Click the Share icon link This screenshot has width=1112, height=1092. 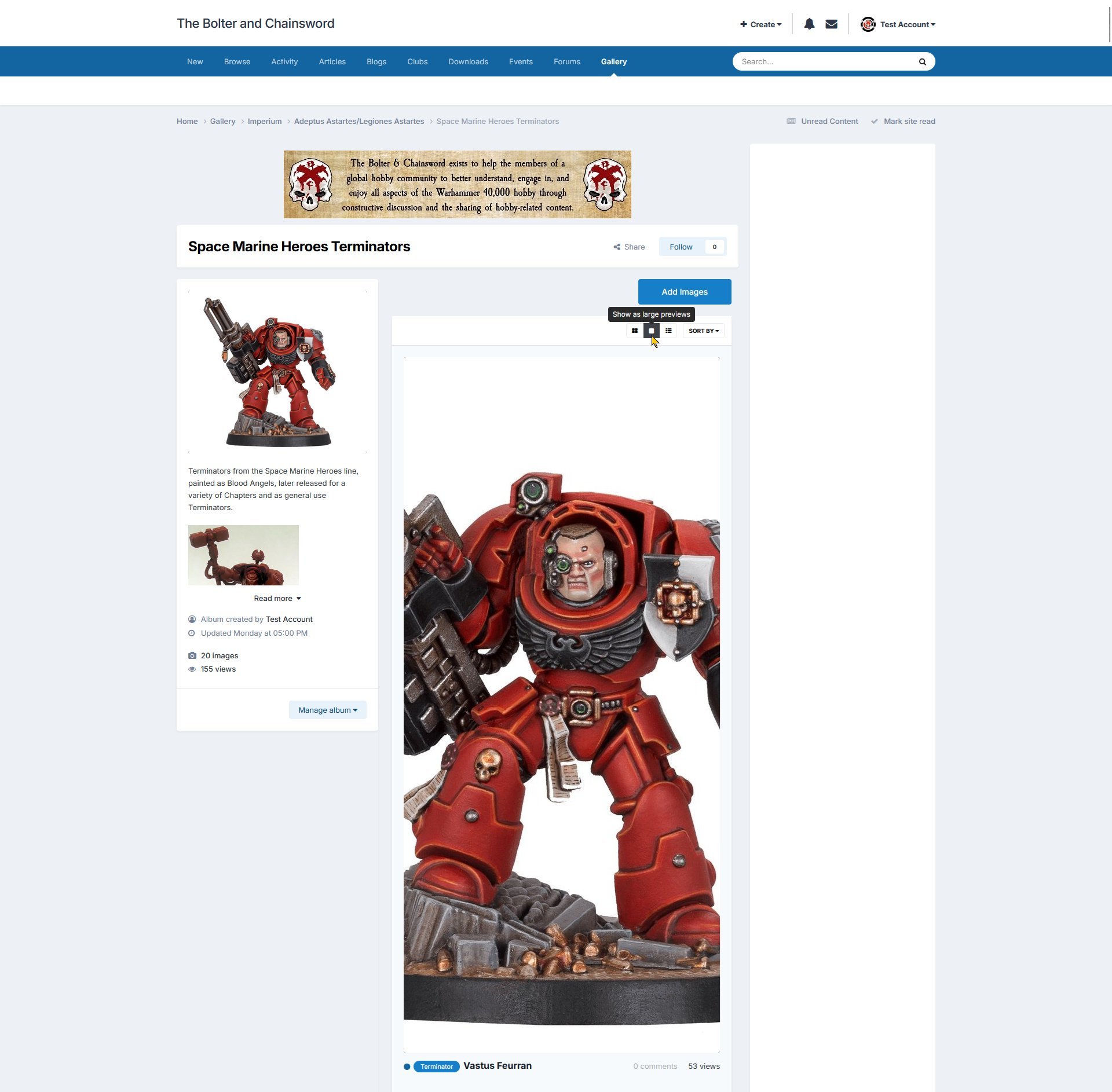coord(617,247)
